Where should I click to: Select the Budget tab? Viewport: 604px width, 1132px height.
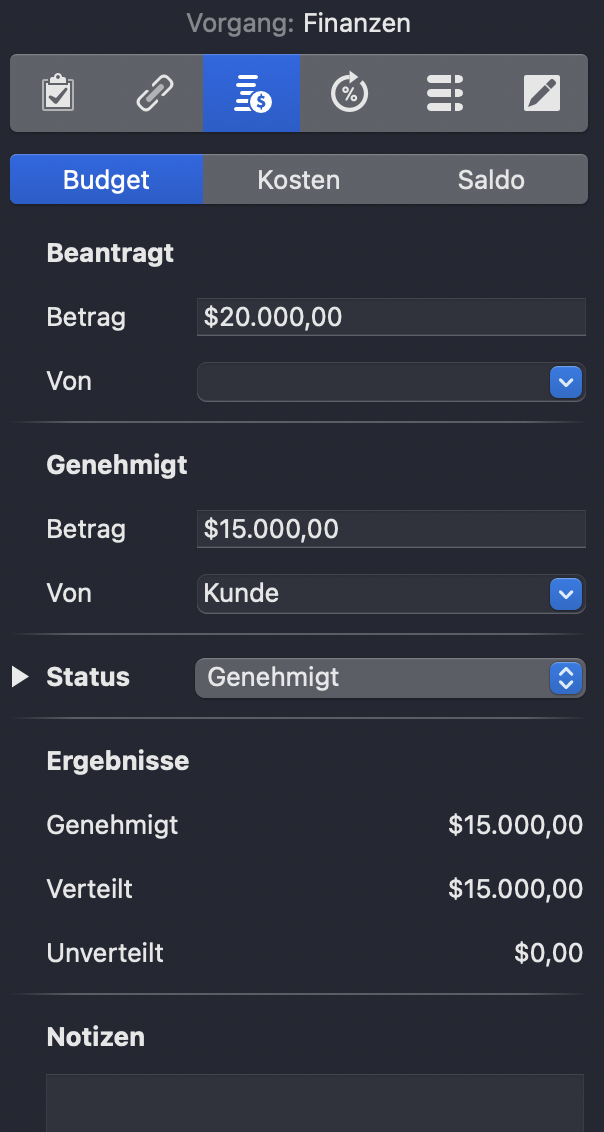[106, 179]
